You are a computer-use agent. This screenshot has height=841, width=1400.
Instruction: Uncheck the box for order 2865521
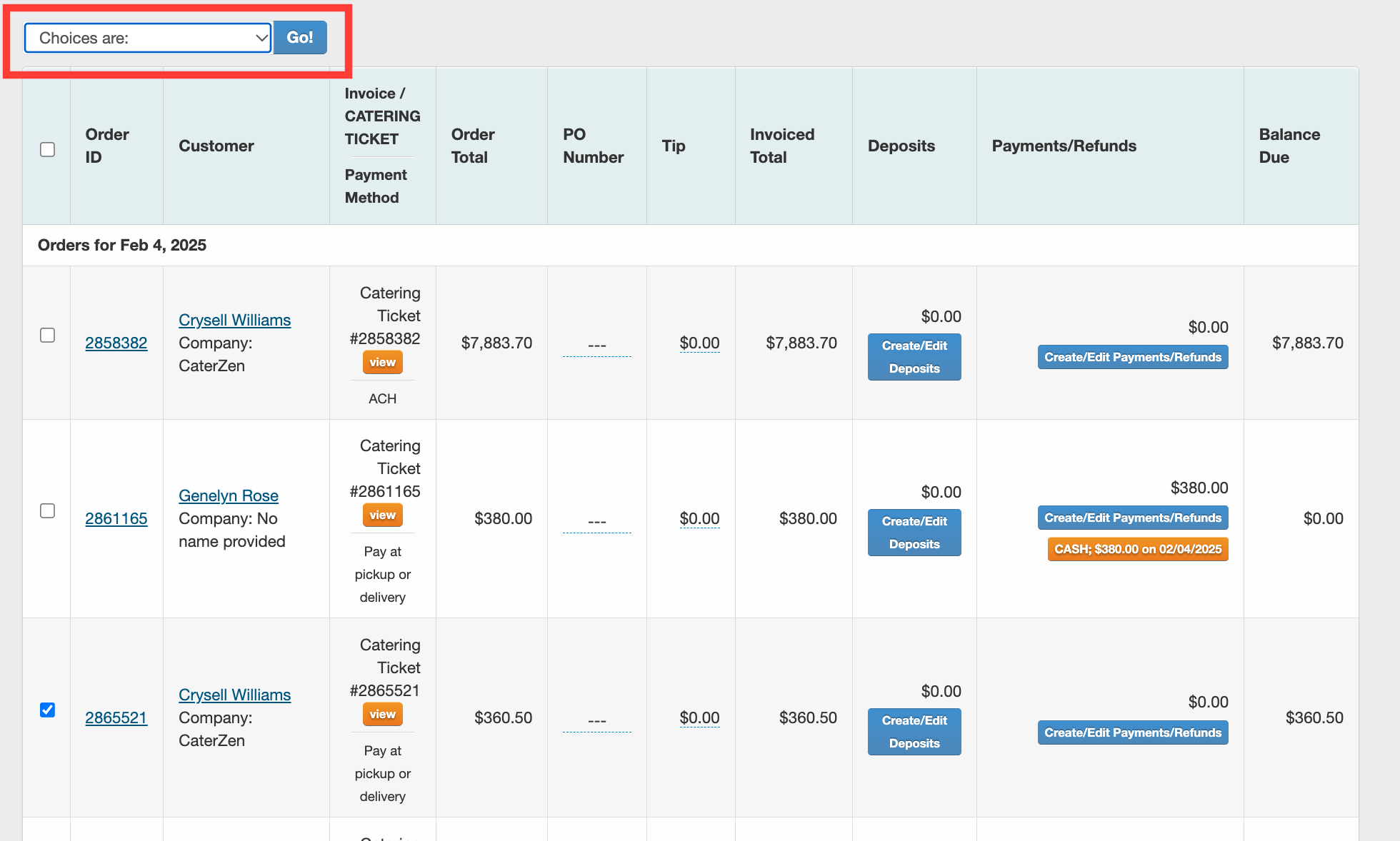[x=47, y=710]
